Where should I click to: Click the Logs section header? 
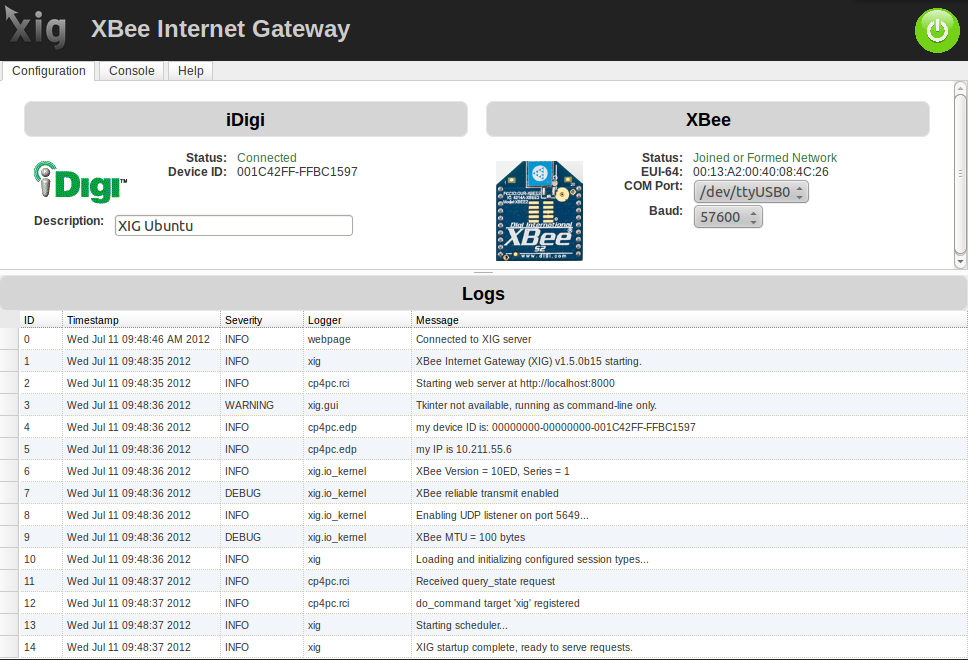(x=483, y=293)
